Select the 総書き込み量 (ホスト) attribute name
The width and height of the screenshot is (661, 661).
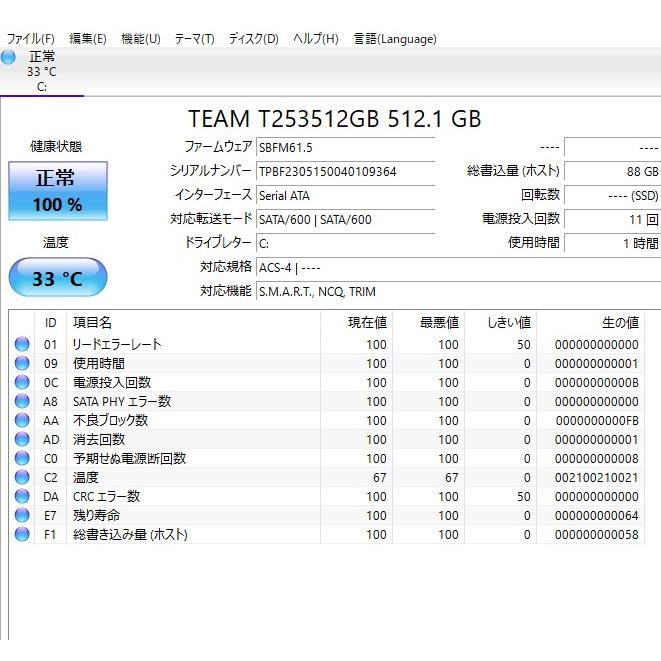tap(130, 535)
